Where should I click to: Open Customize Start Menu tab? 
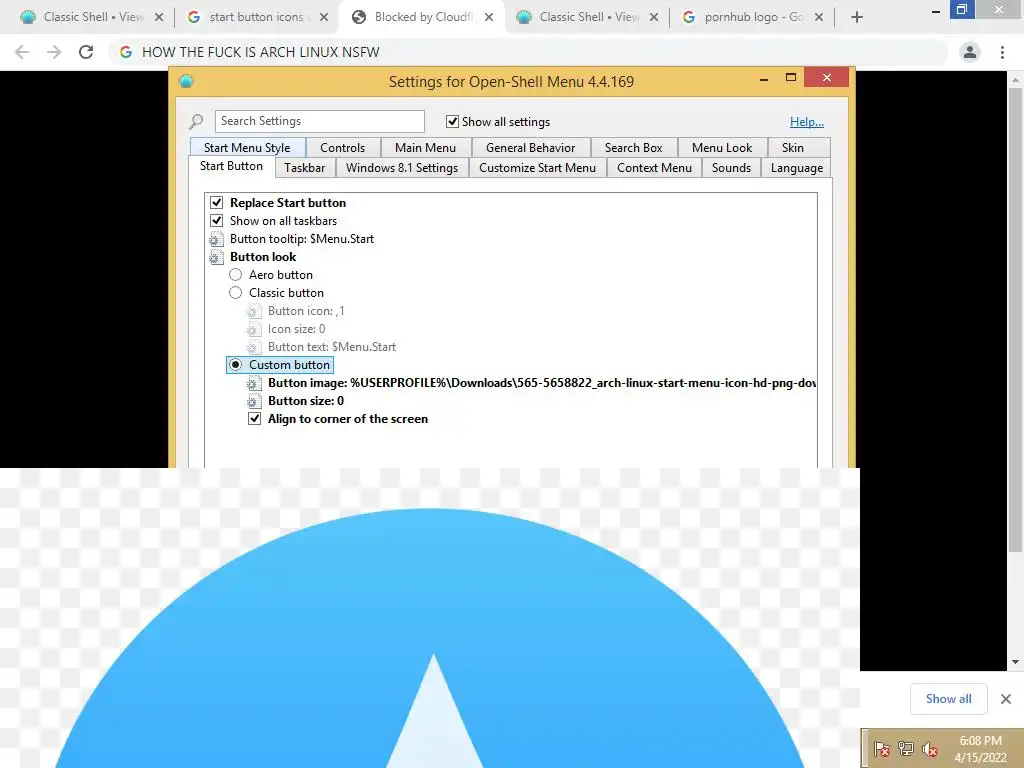point(537,168)
